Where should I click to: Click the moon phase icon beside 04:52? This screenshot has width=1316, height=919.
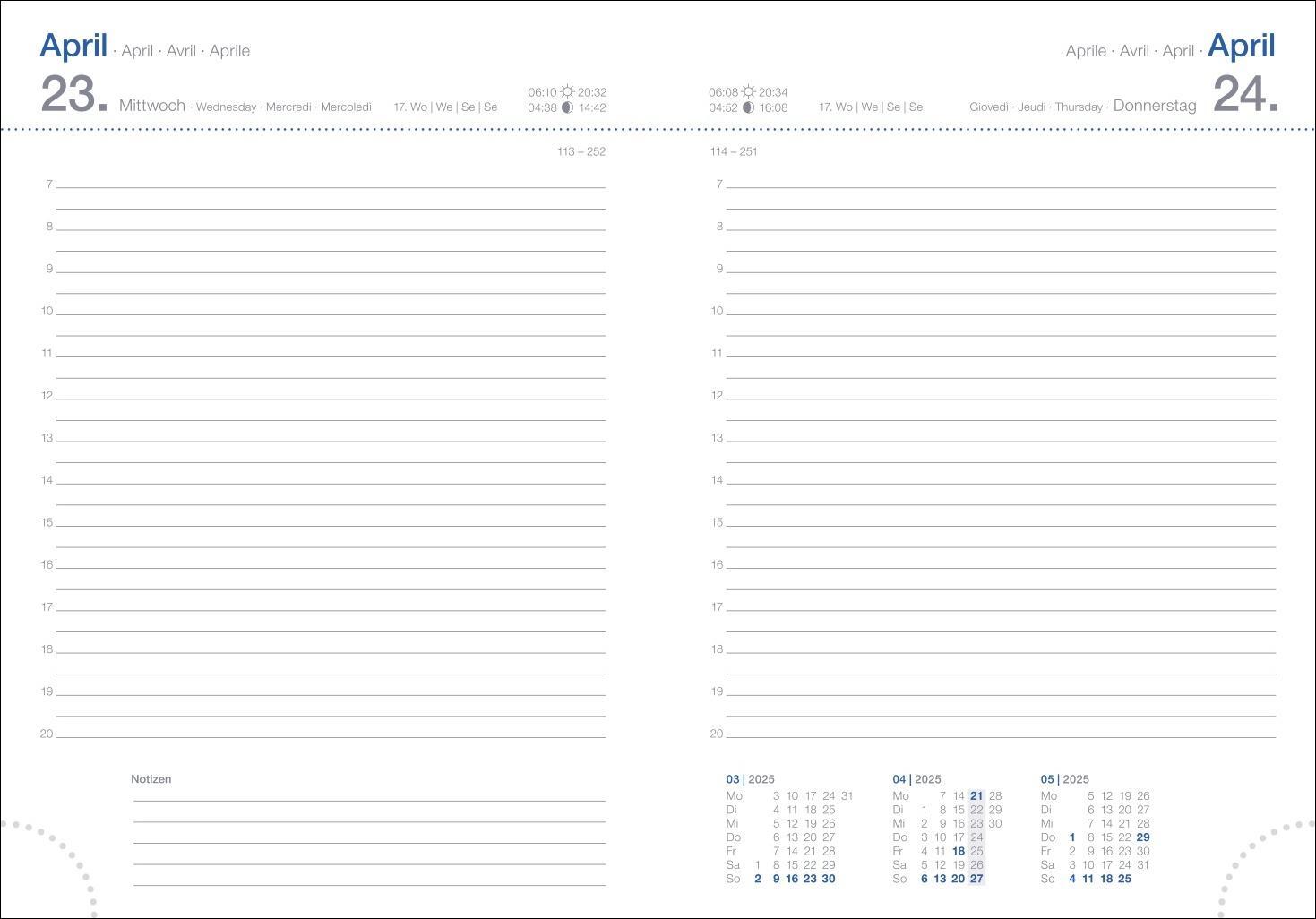(x=748, y=107)
